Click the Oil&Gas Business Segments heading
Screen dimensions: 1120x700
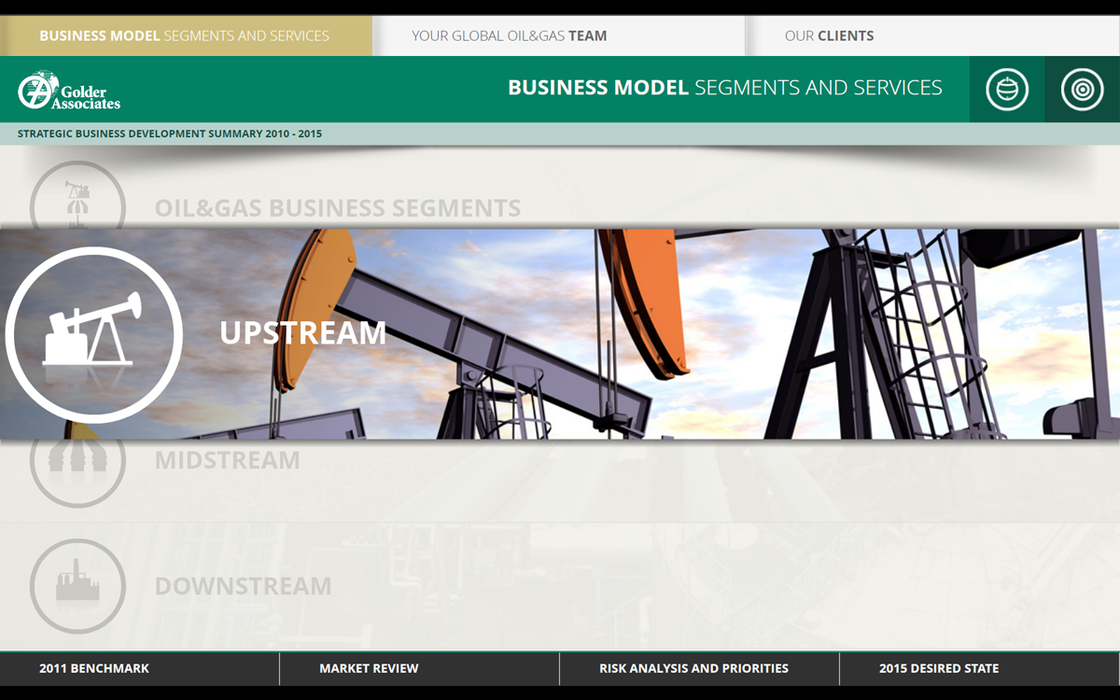337,208
